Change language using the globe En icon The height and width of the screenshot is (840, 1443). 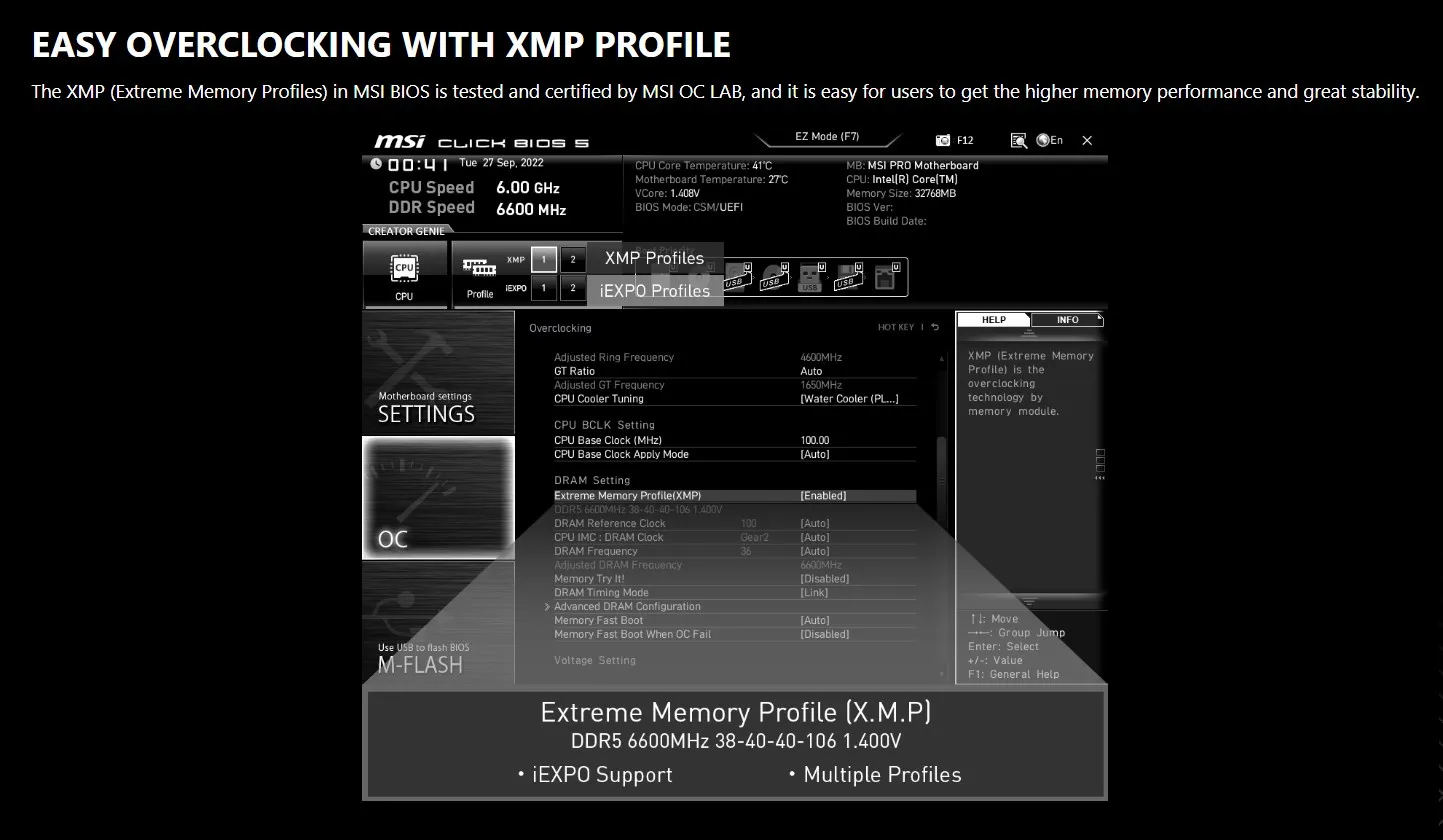coord(1049,141)
